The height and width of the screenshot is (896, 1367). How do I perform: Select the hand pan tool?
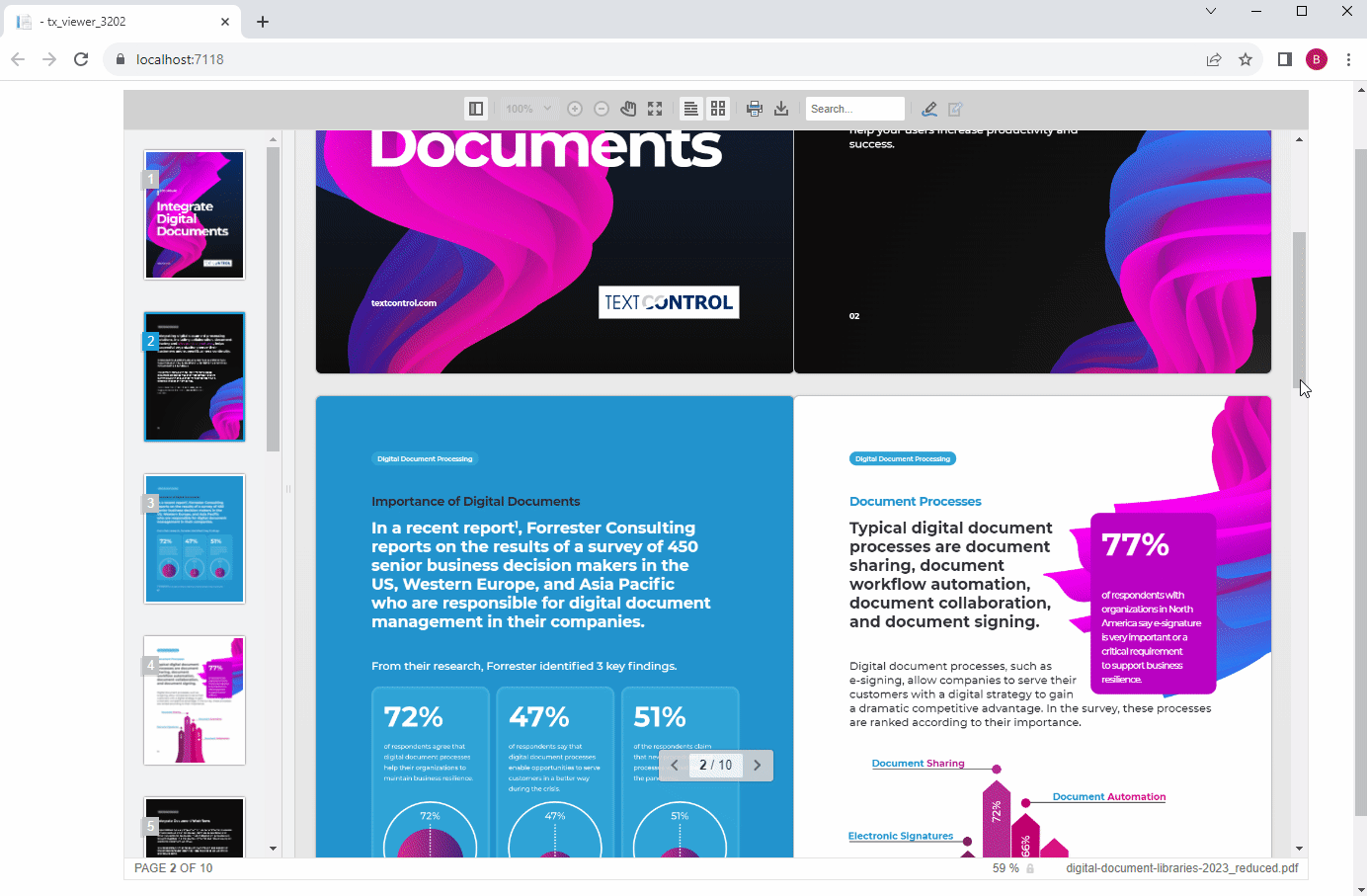pyautogui.click(x=628, y=109)
